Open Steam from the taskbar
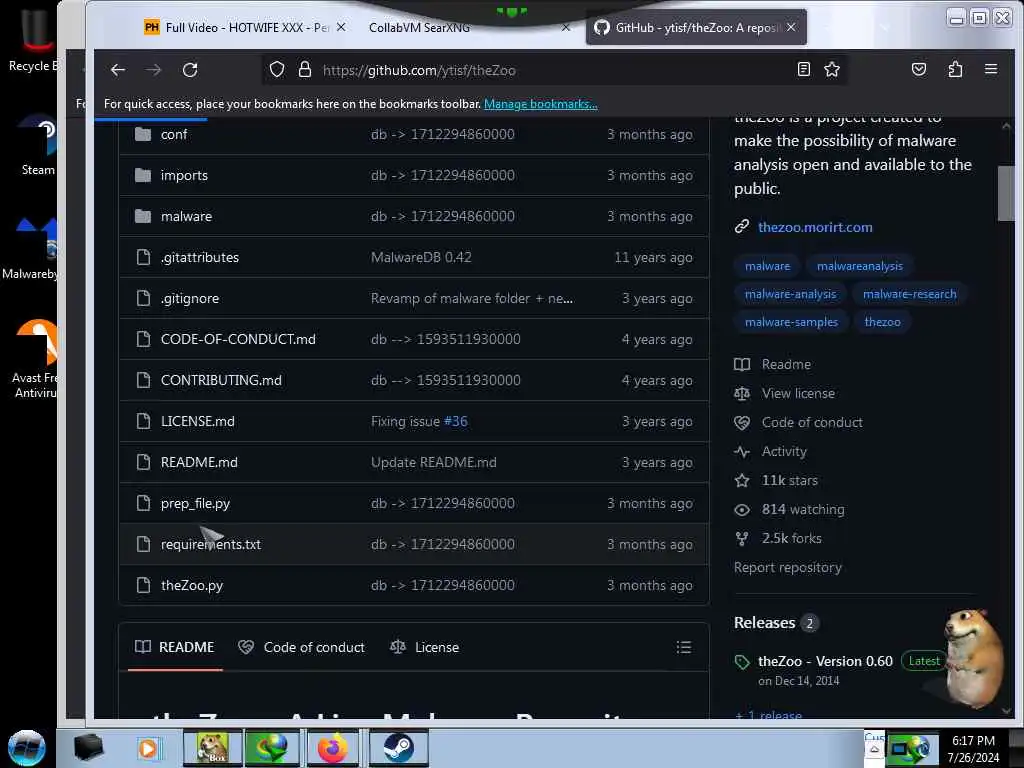The width and height of the screenshot is (1024, 768). click(398, 748)
